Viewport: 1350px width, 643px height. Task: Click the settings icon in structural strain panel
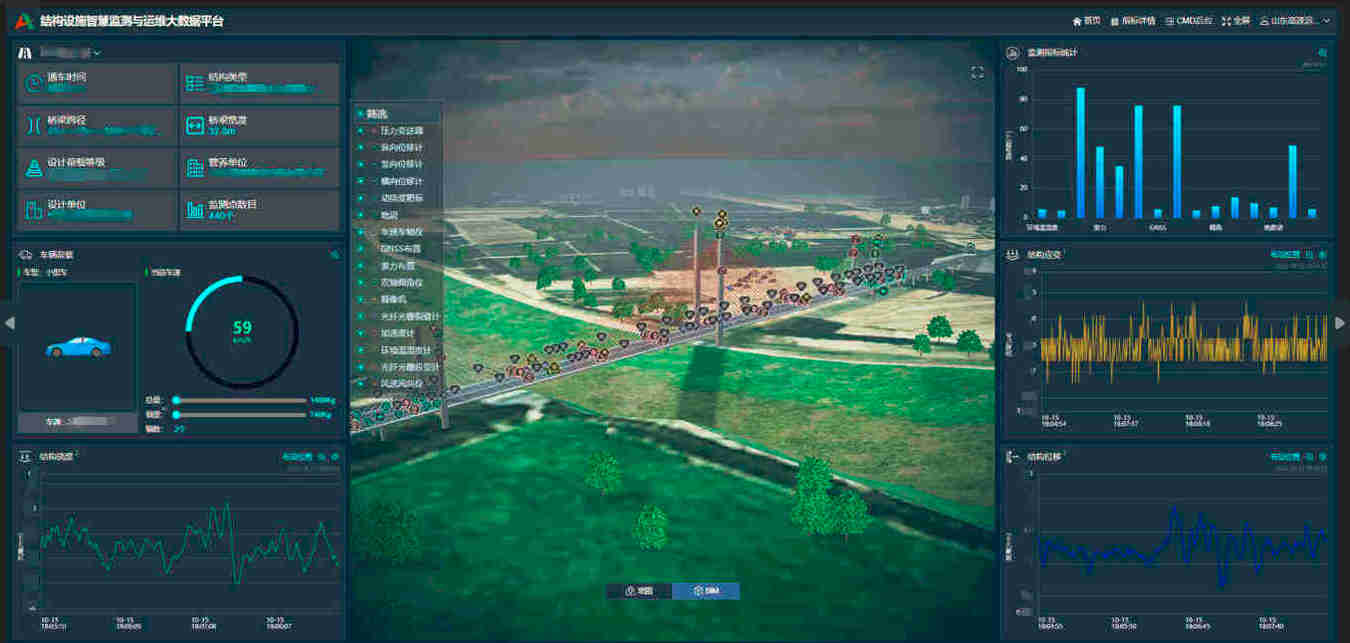(x=1322, y=255)
